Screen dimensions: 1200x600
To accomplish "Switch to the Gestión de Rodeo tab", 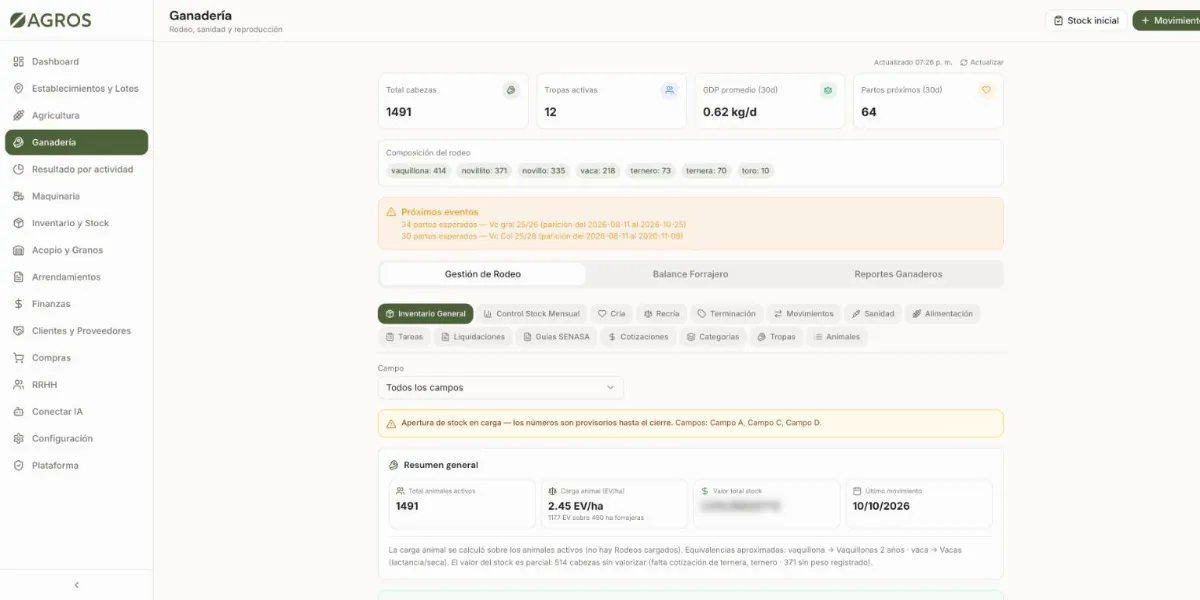I will (x=483, y=274).
